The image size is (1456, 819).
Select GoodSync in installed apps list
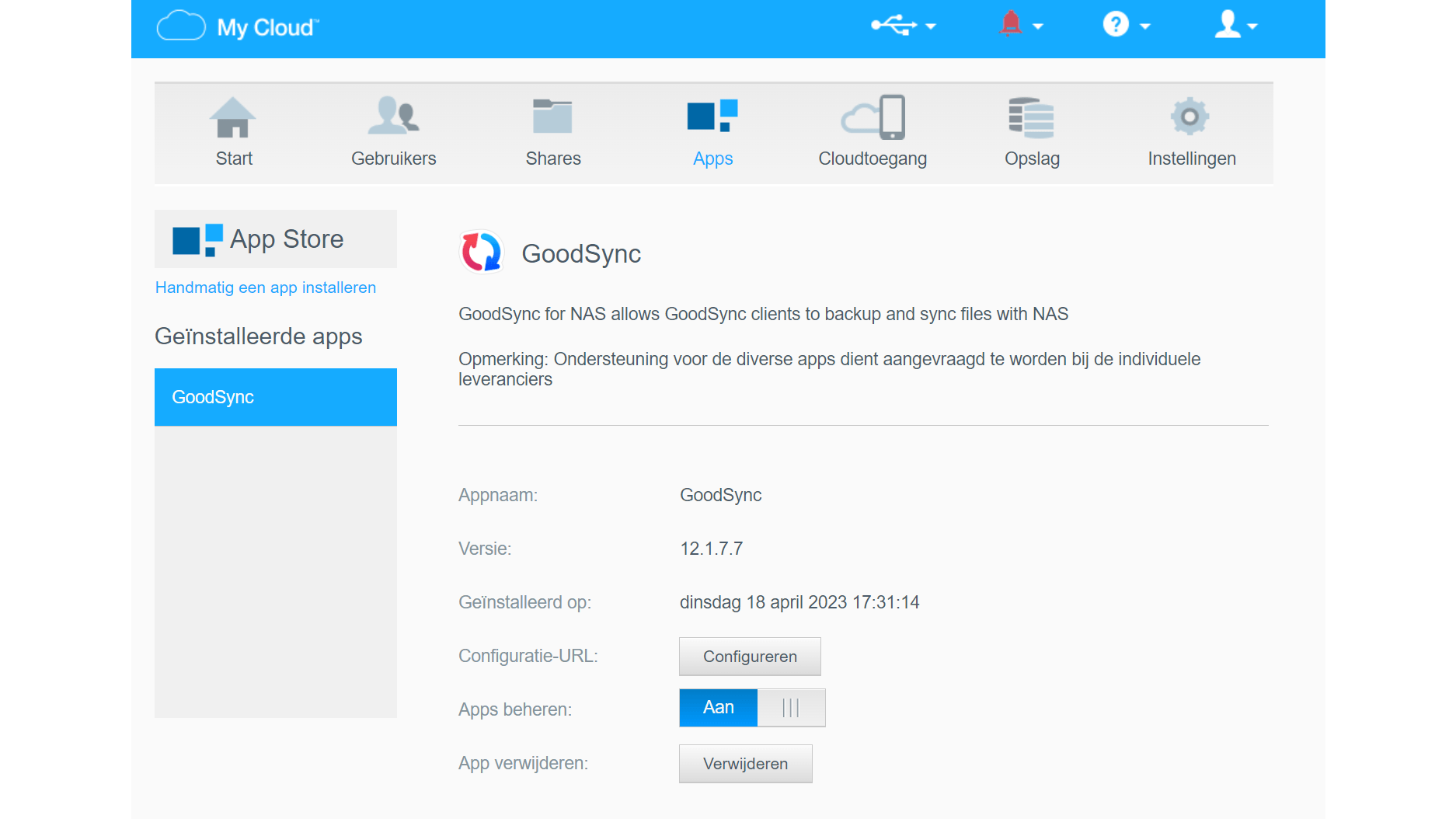(276, 397)
